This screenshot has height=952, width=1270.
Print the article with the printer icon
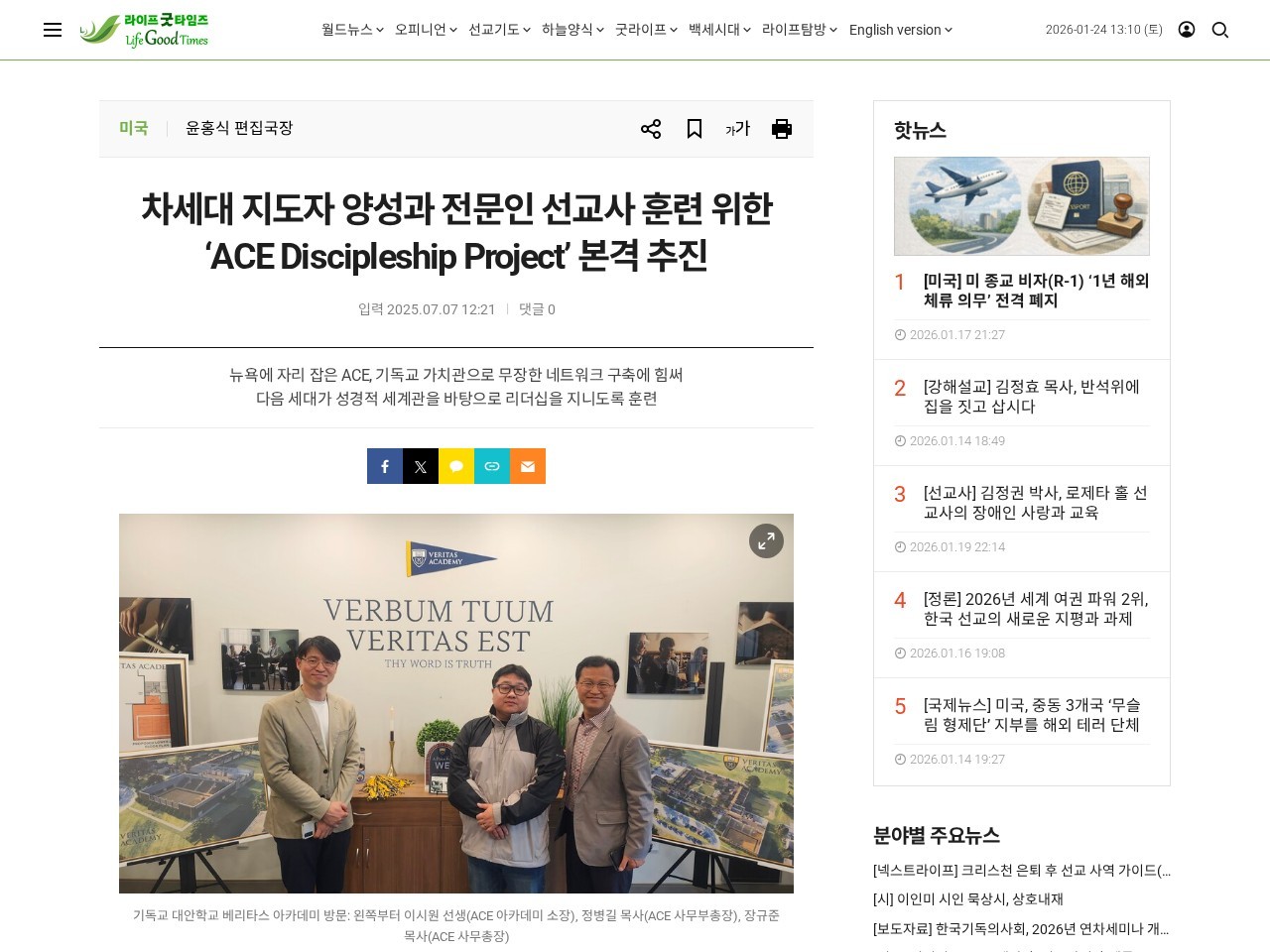pyautogui.click(x=782, y=129)
